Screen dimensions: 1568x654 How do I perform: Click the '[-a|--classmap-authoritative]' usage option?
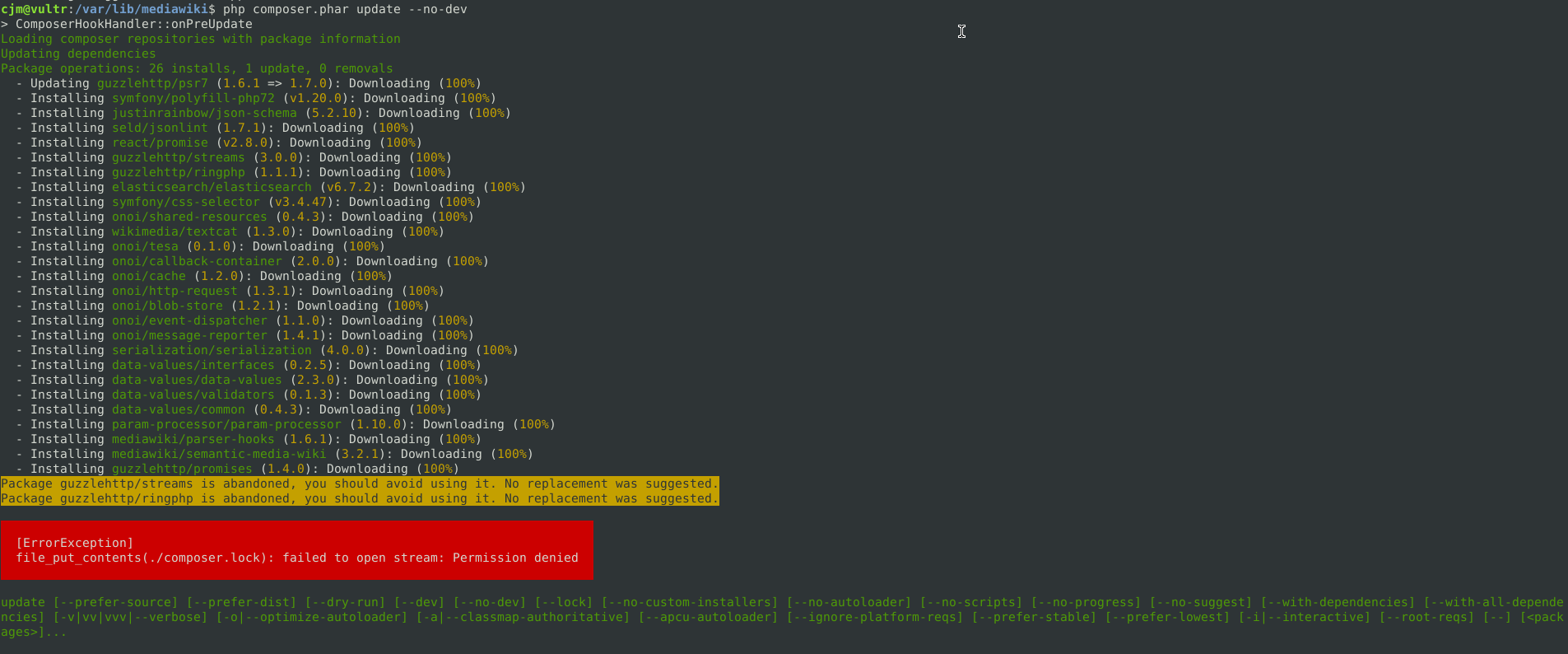[523, 617]
